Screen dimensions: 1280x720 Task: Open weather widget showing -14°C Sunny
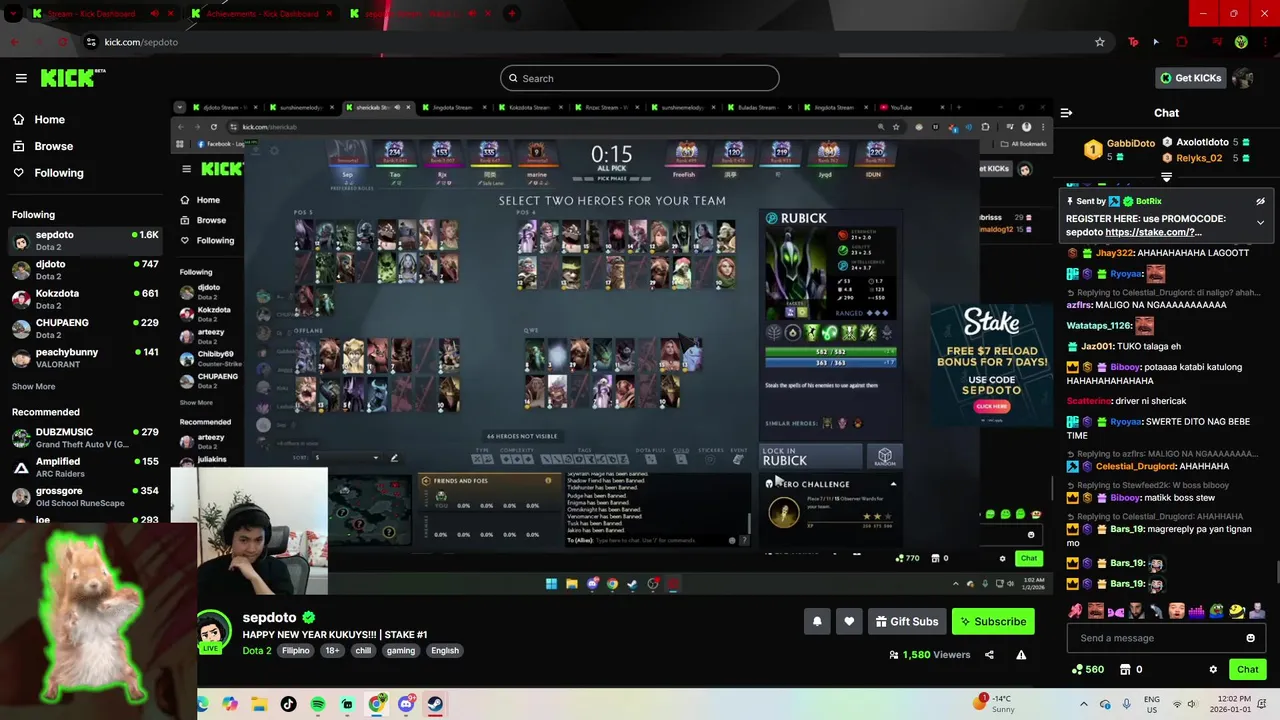coord(994,703)
